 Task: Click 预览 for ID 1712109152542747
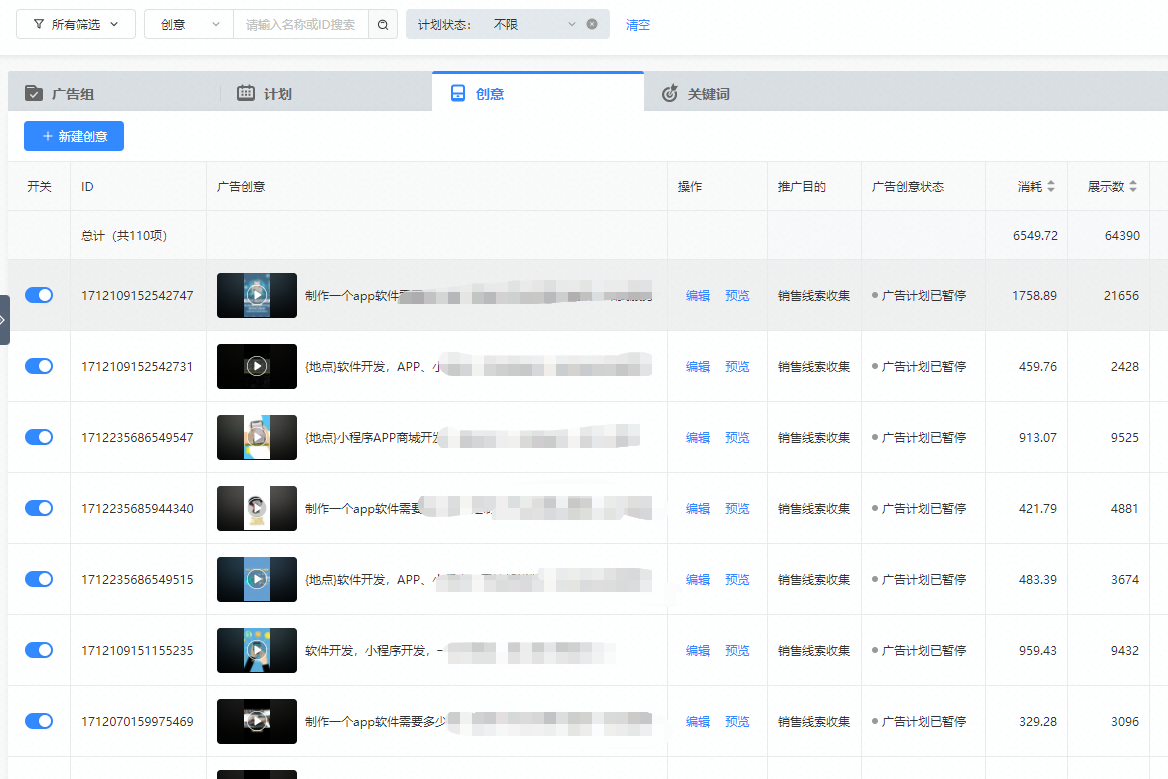pos(737,296)
